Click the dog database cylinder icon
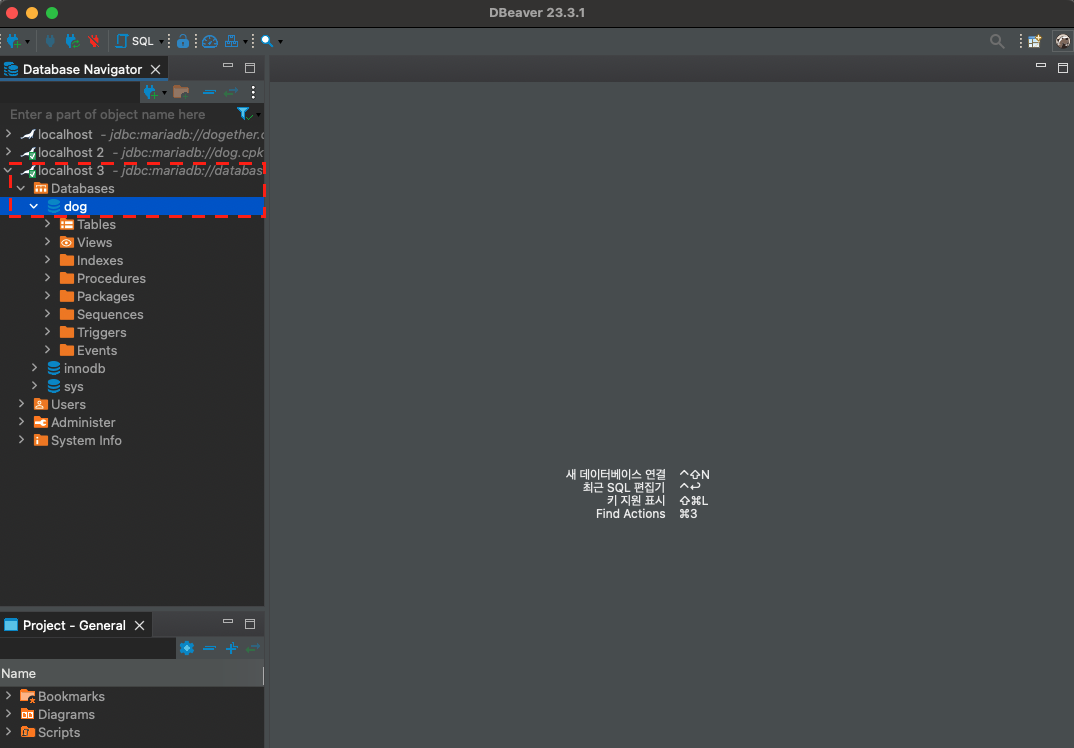The image size is (1074, 748). pos(53,206)
